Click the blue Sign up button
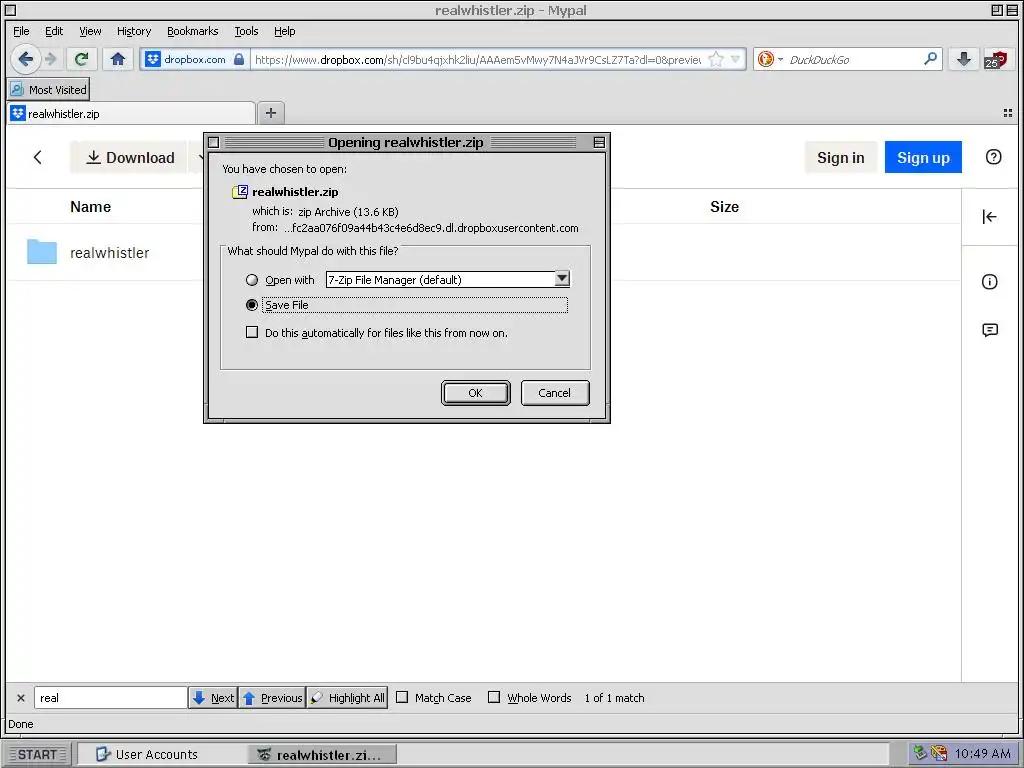 coord(923,157)
